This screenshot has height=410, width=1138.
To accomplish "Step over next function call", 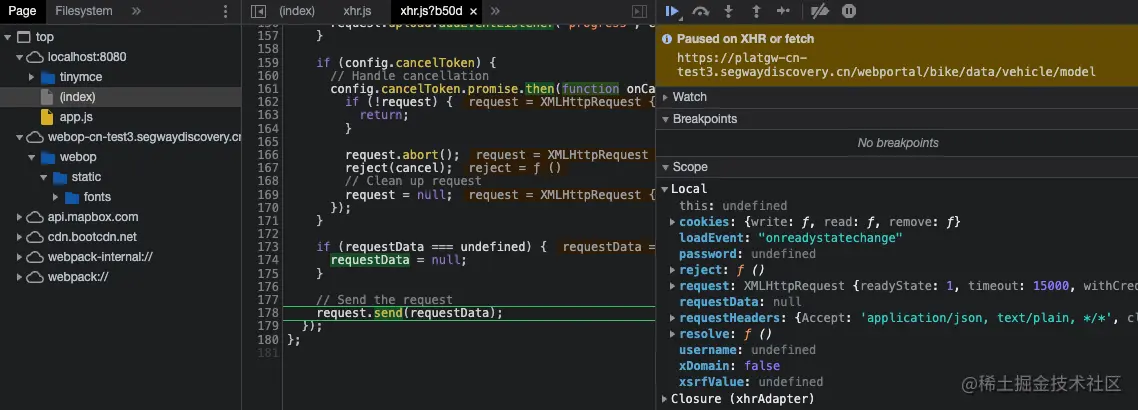I will point(700,11).
